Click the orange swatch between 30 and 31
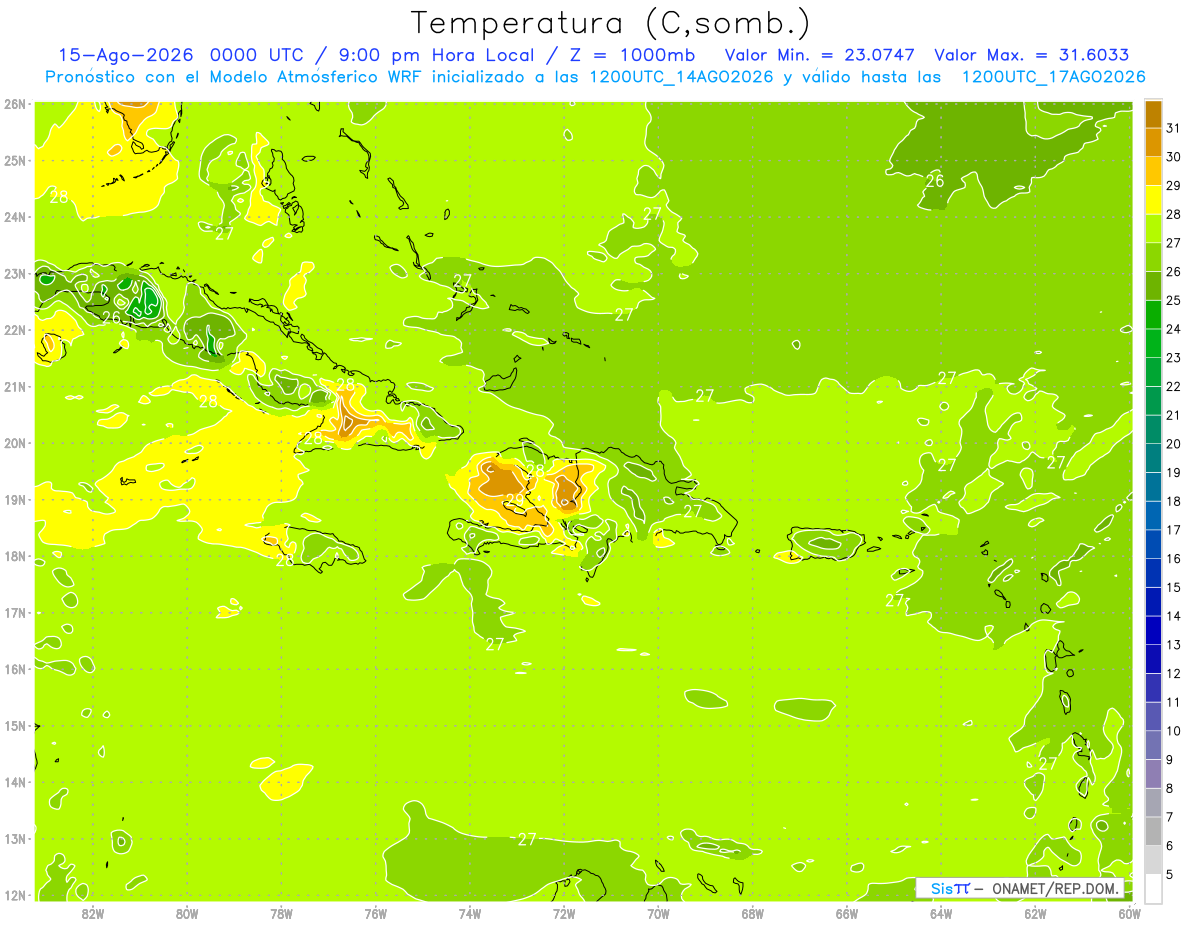Image resolution: width=1200 pixels, height=927 pixels. pyautogui.click(x=1153, y=142)
